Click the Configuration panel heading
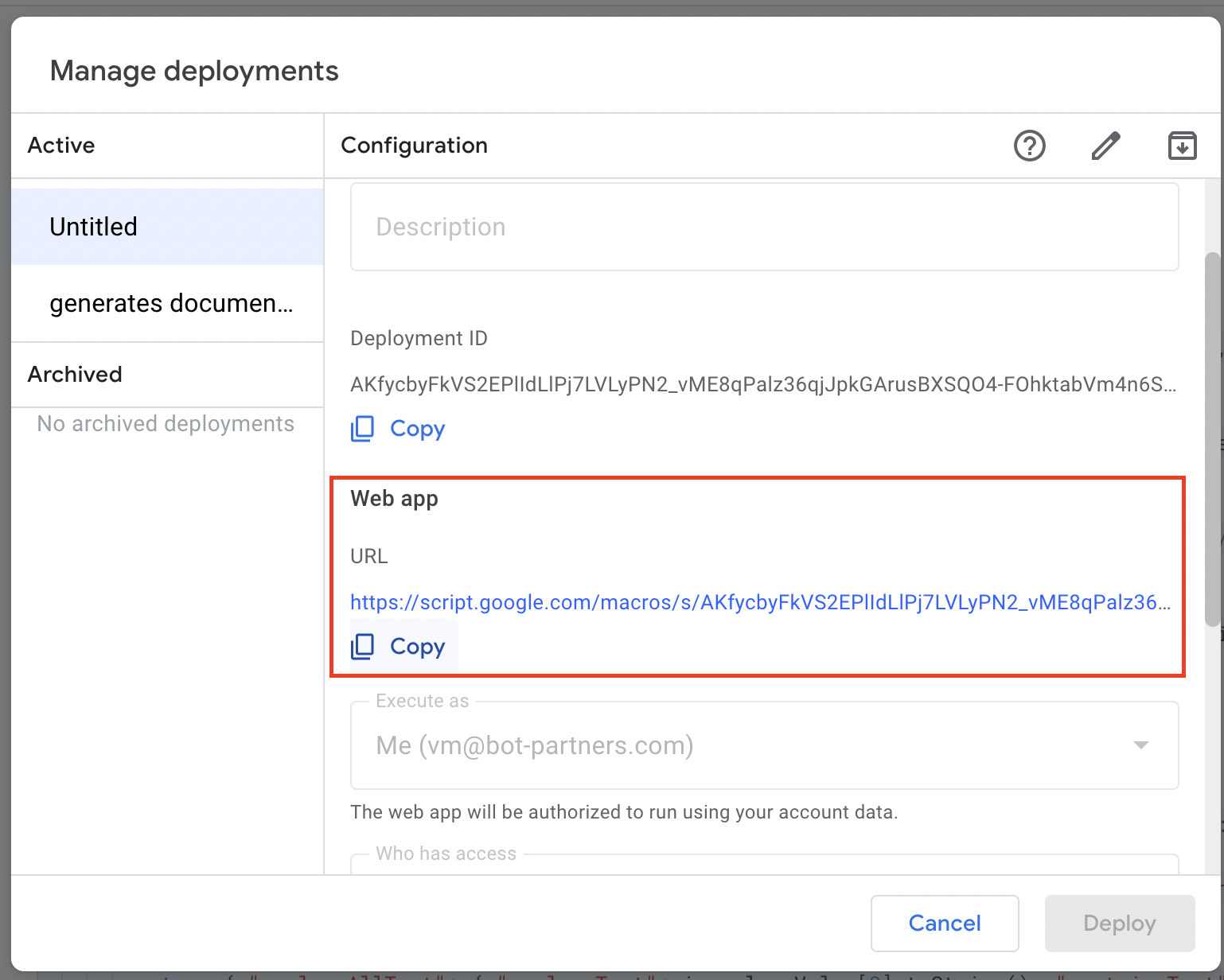 coord(414,146)
